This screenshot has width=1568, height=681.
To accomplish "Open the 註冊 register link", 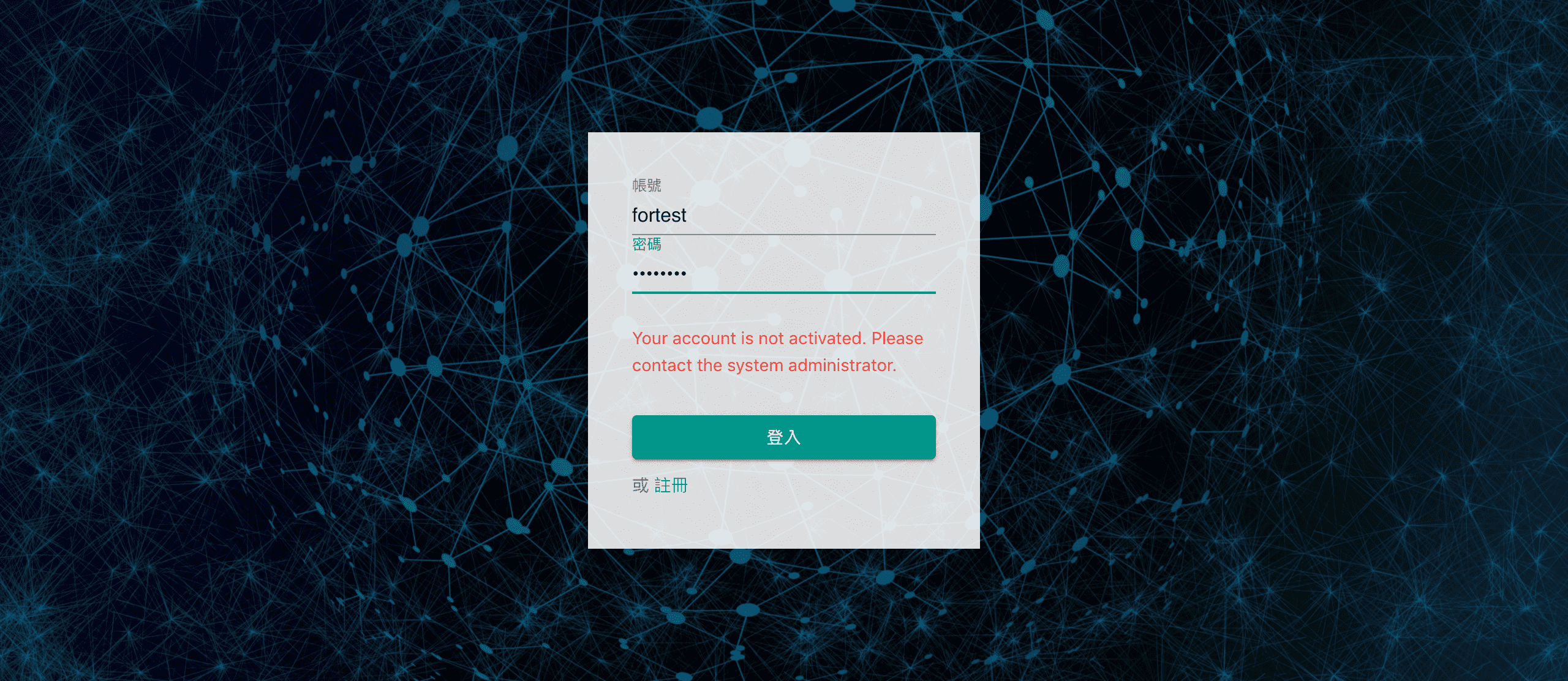I will [671, 486].
